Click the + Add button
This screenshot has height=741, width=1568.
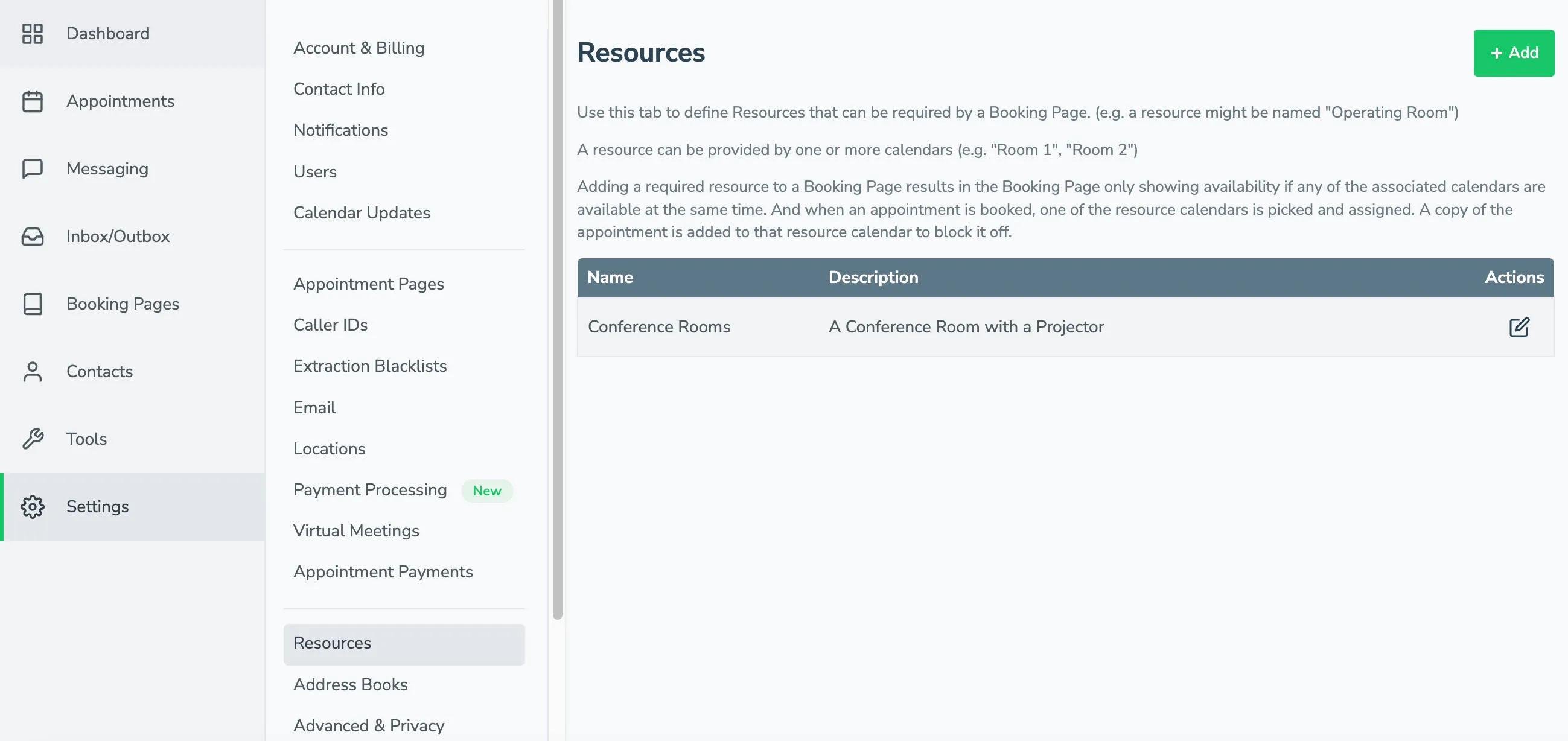(1513, 52)
